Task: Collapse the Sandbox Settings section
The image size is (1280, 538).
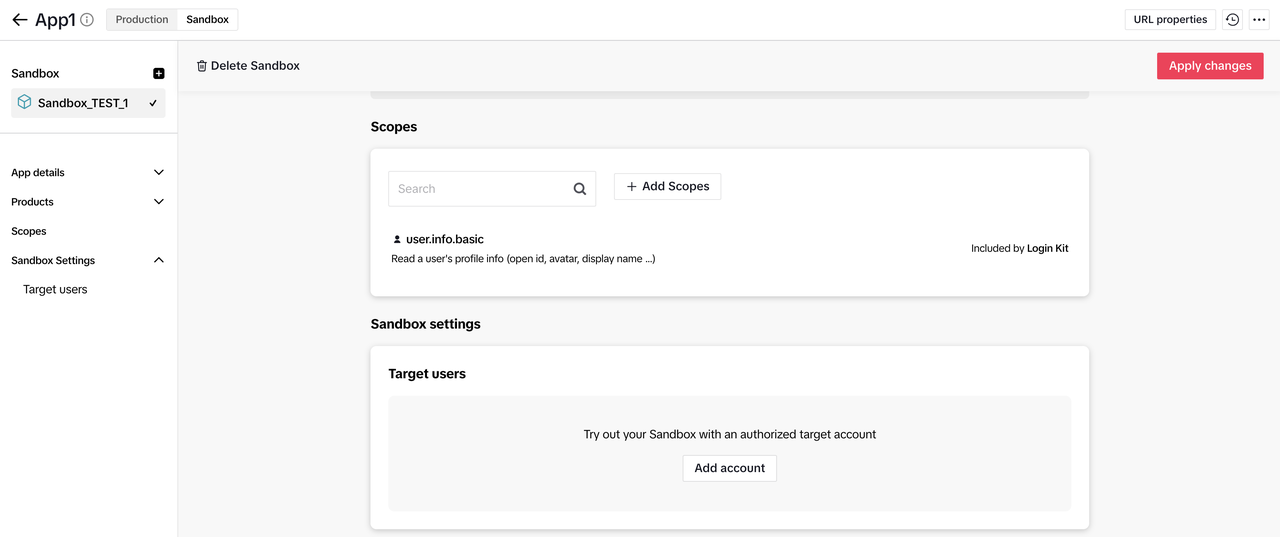Action: (158, 260)
